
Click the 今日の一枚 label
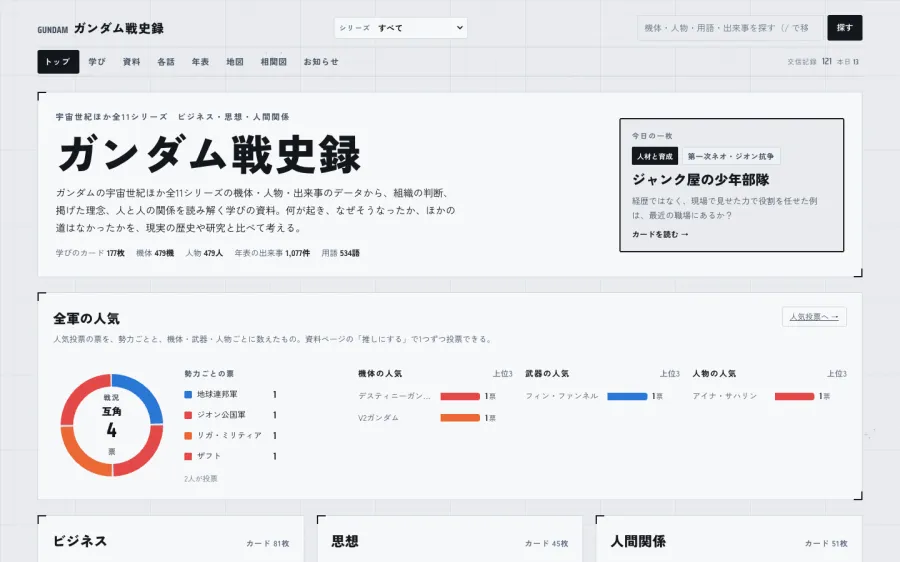pos(652,136)
